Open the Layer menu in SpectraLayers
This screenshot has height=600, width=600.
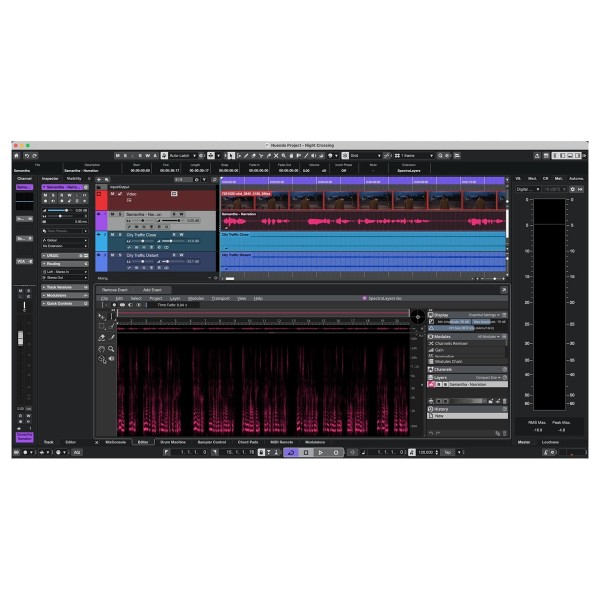click(175, 298)
